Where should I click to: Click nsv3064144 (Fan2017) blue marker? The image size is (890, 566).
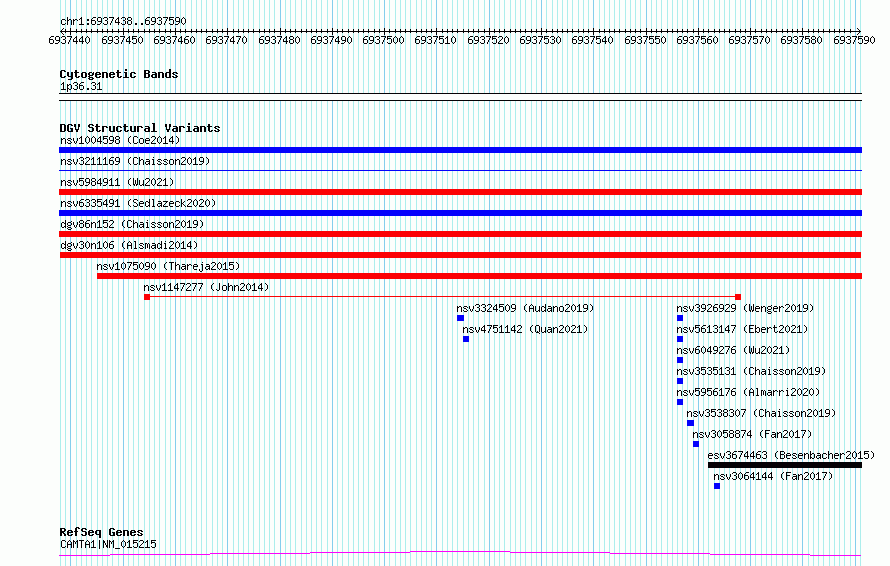pyautogui.click(x=717, y=486)
